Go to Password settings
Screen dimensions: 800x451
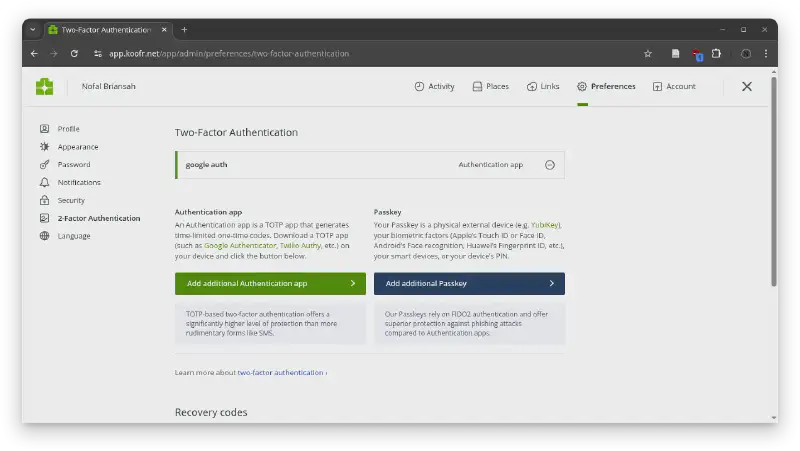73,164
